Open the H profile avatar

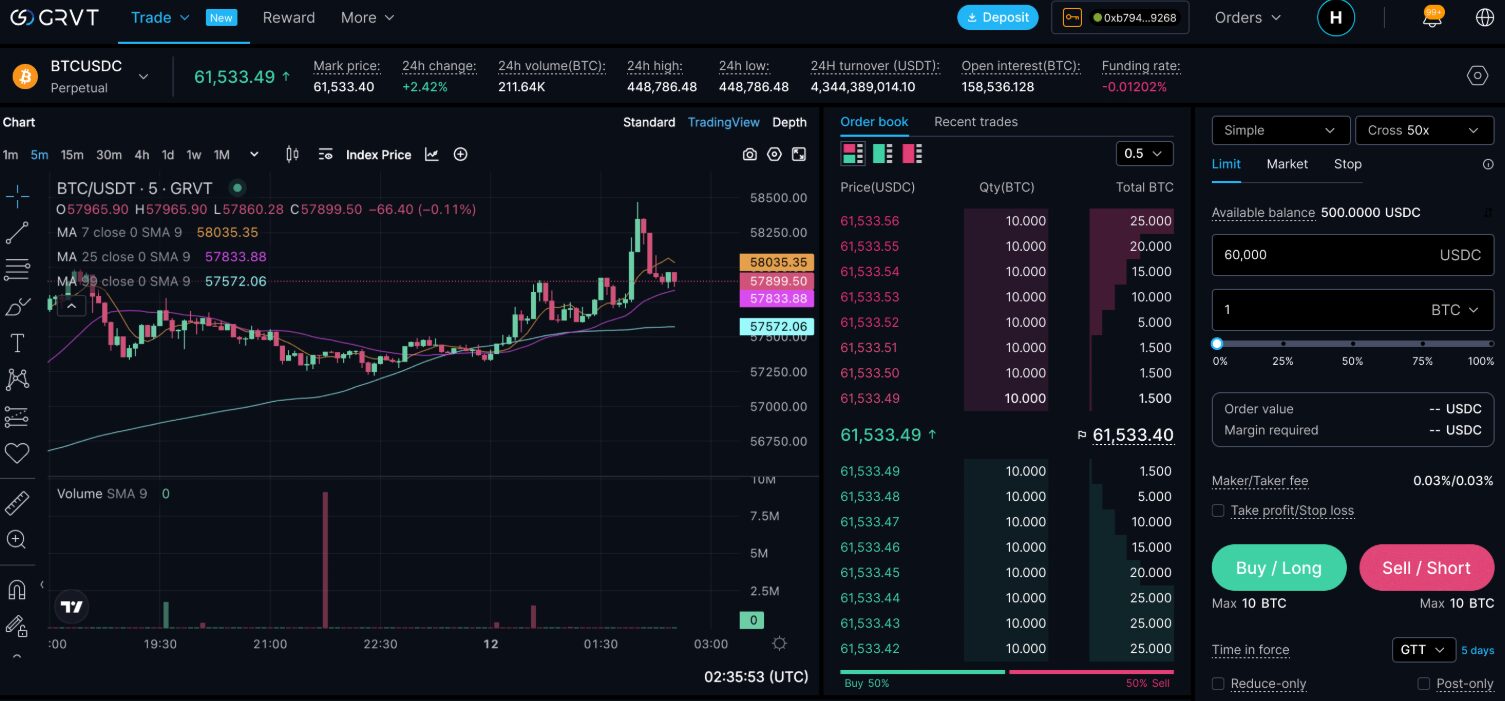1336,18
